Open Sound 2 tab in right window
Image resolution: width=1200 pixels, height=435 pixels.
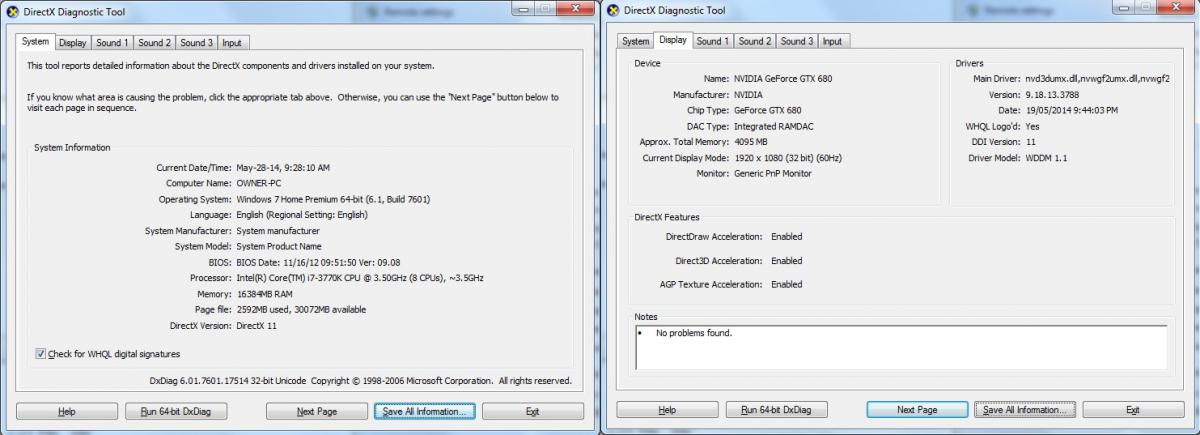[754, 41]
